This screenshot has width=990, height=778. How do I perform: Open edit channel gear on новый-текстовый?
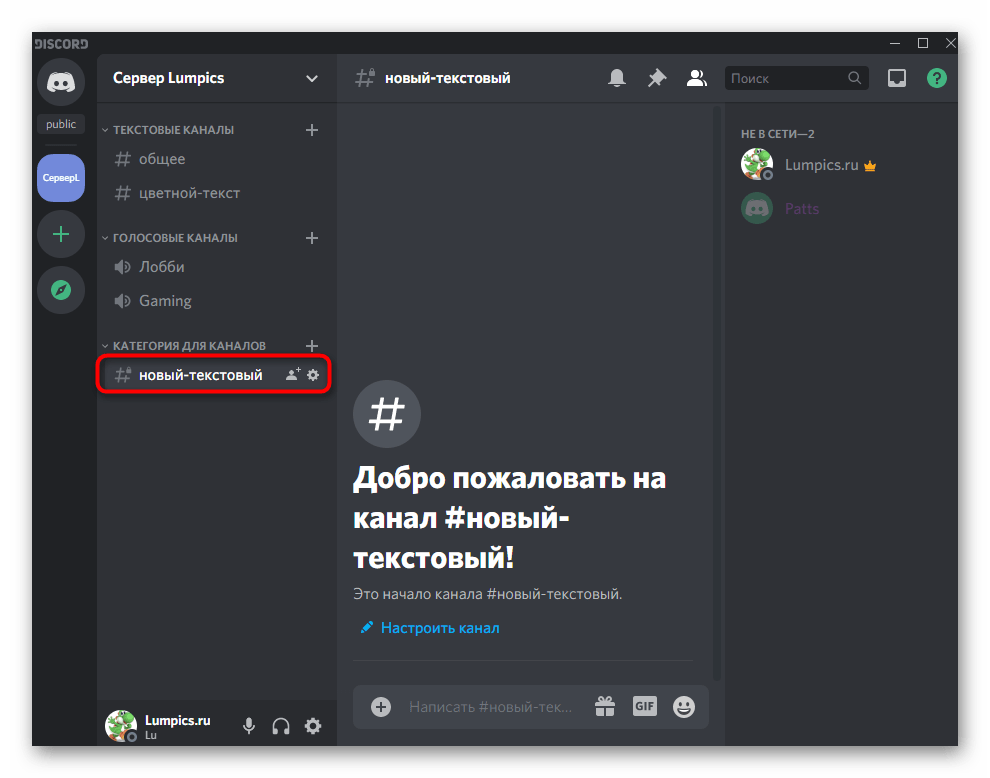click(x=313, y=375)
